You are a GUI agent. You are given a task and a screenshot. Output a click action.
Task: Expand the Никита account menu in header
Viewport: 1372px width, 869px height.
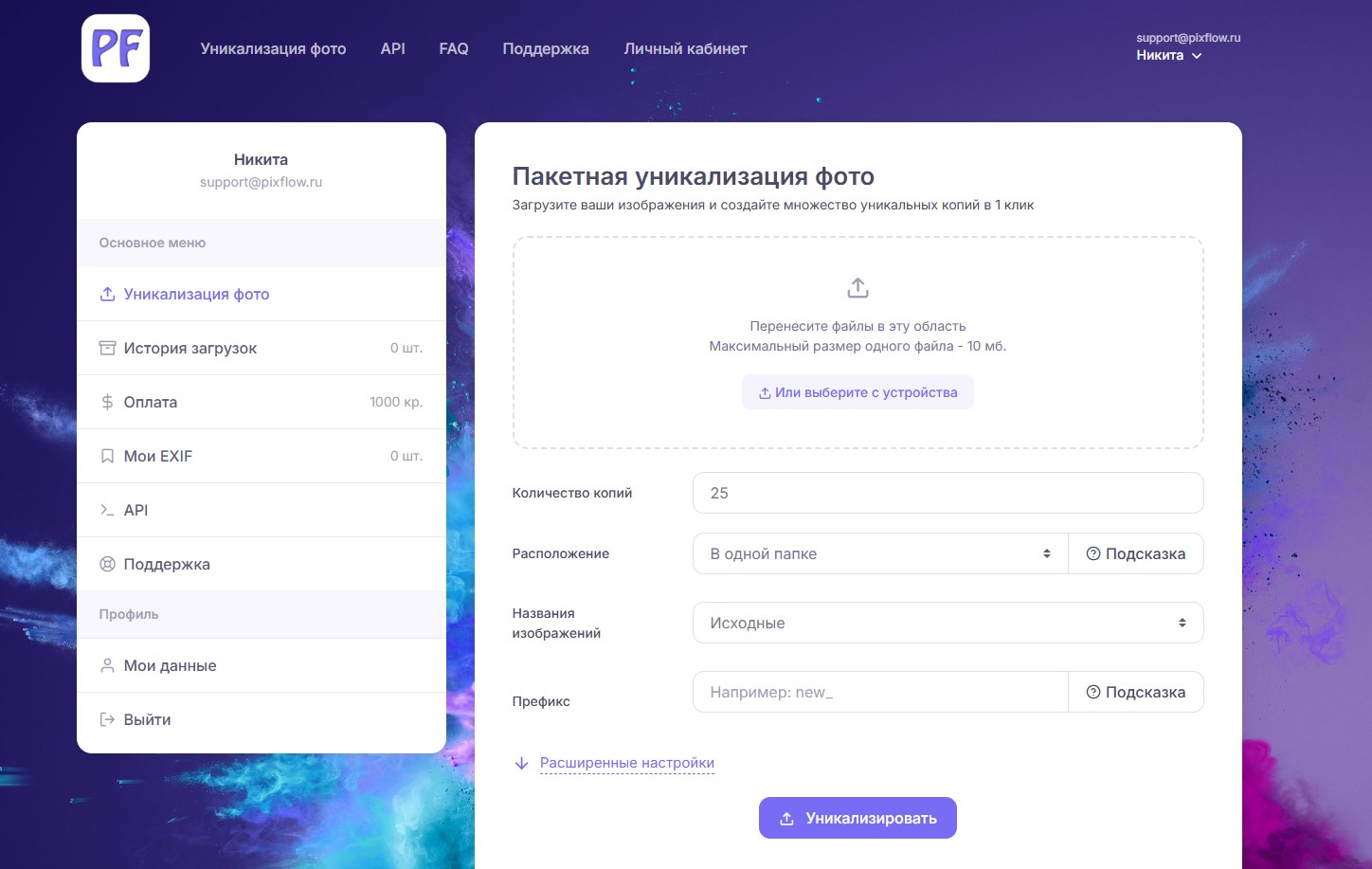[x=1169, y=55]
